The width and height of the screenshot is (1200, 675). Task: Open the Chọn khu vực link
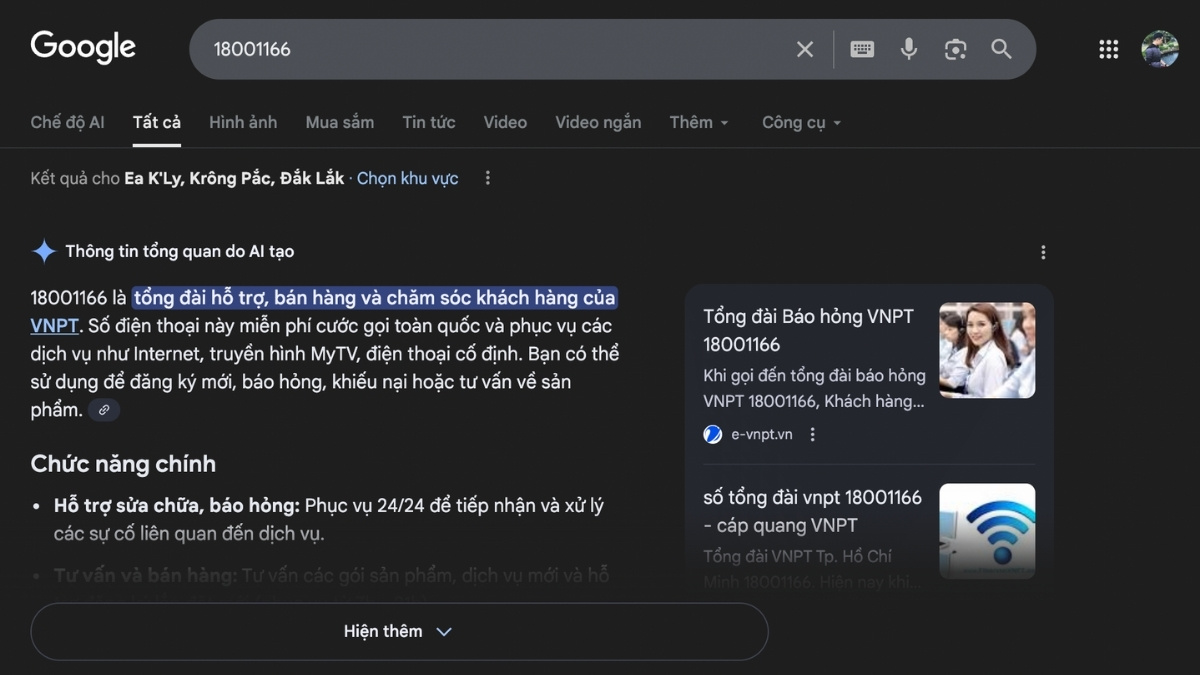[x=407, y=178]
